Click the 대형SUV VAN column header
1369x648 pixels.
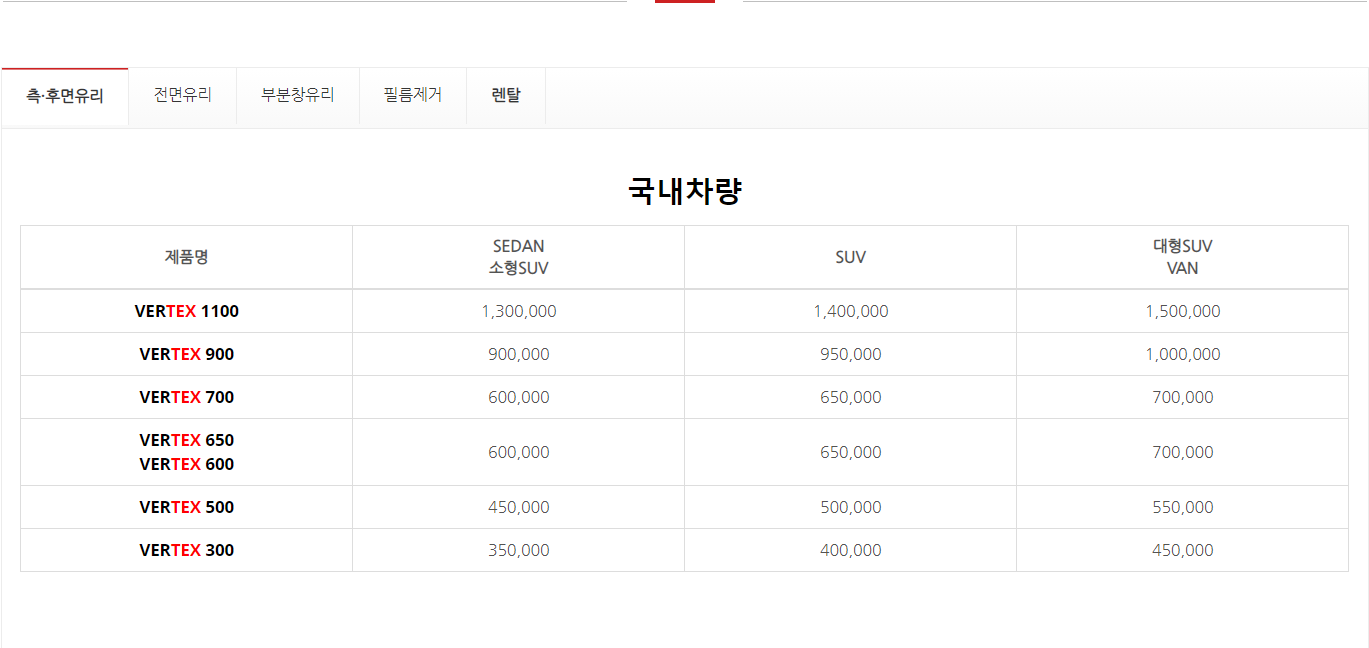point(1182,257)
